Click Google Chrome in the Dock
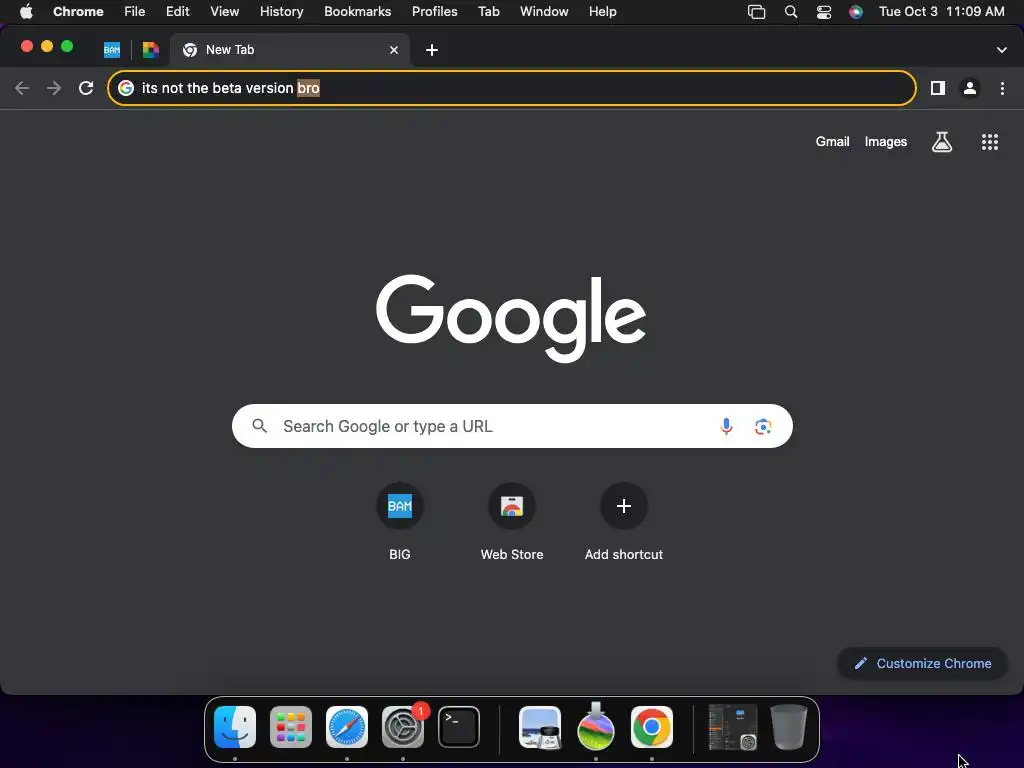The image size is (1024, 768). point(652,727)
